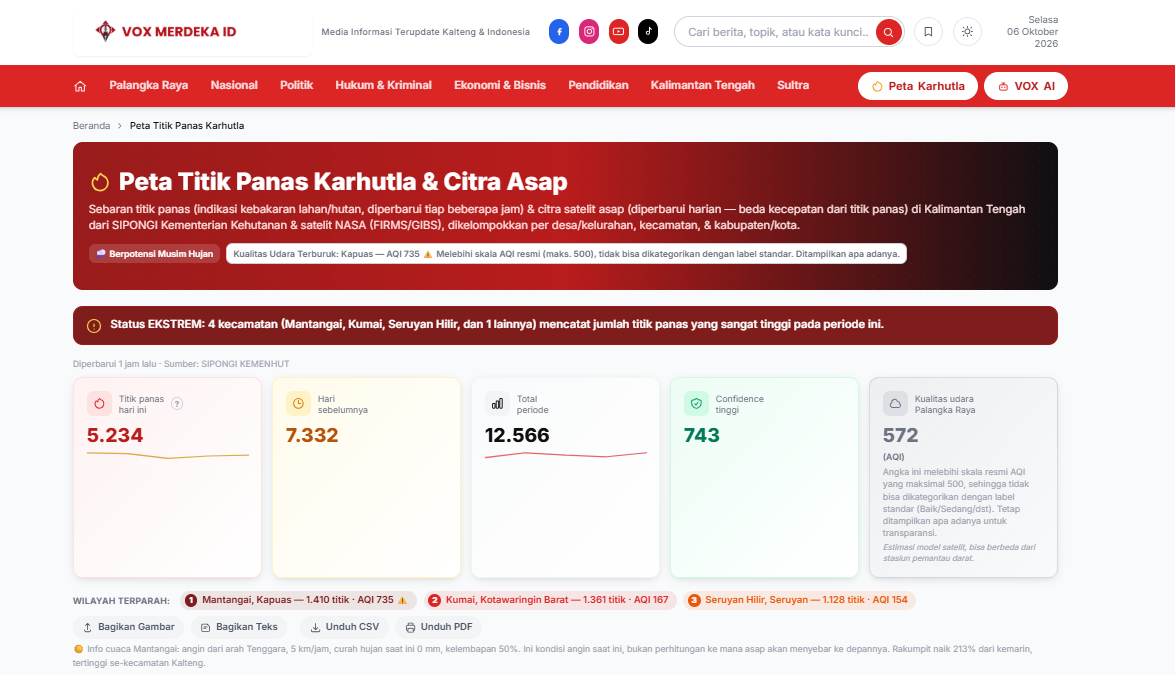Click the warning icon in Status EKSTREM banner
The width and height of the screenshot is (1175, 675).
(x=94, y=326)
